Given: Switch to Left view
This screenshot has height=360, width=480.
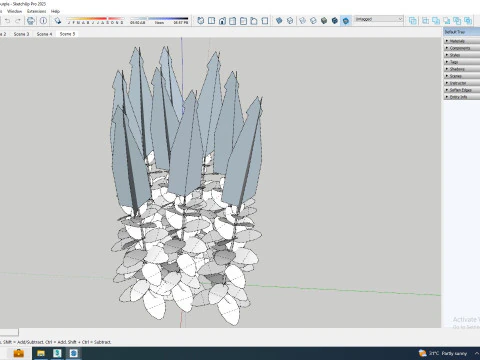Looking at the screenshot, I should 254,21.
